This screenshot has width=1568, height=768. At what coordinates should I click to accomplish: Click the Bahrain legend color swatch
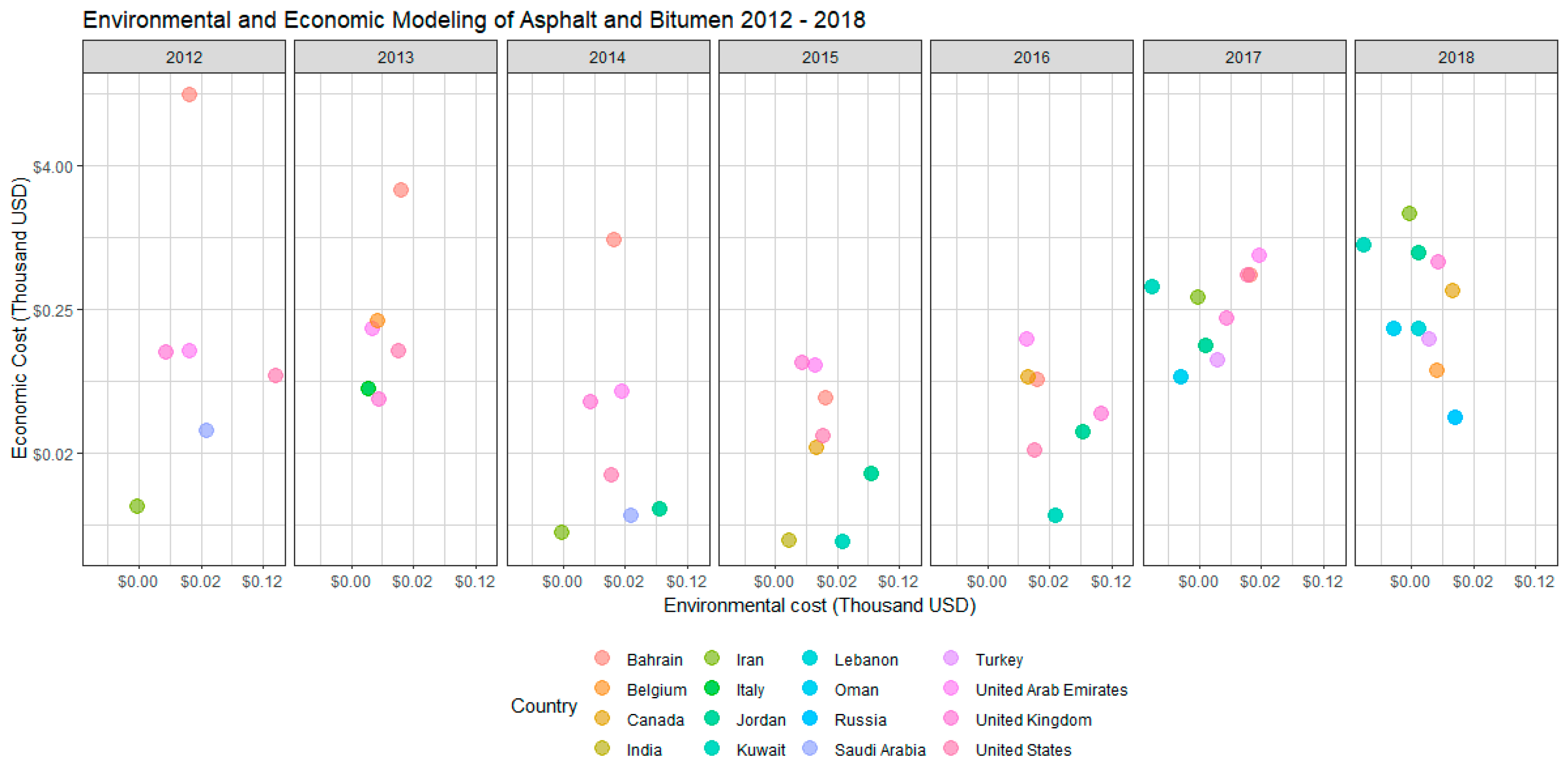[601, 658]
